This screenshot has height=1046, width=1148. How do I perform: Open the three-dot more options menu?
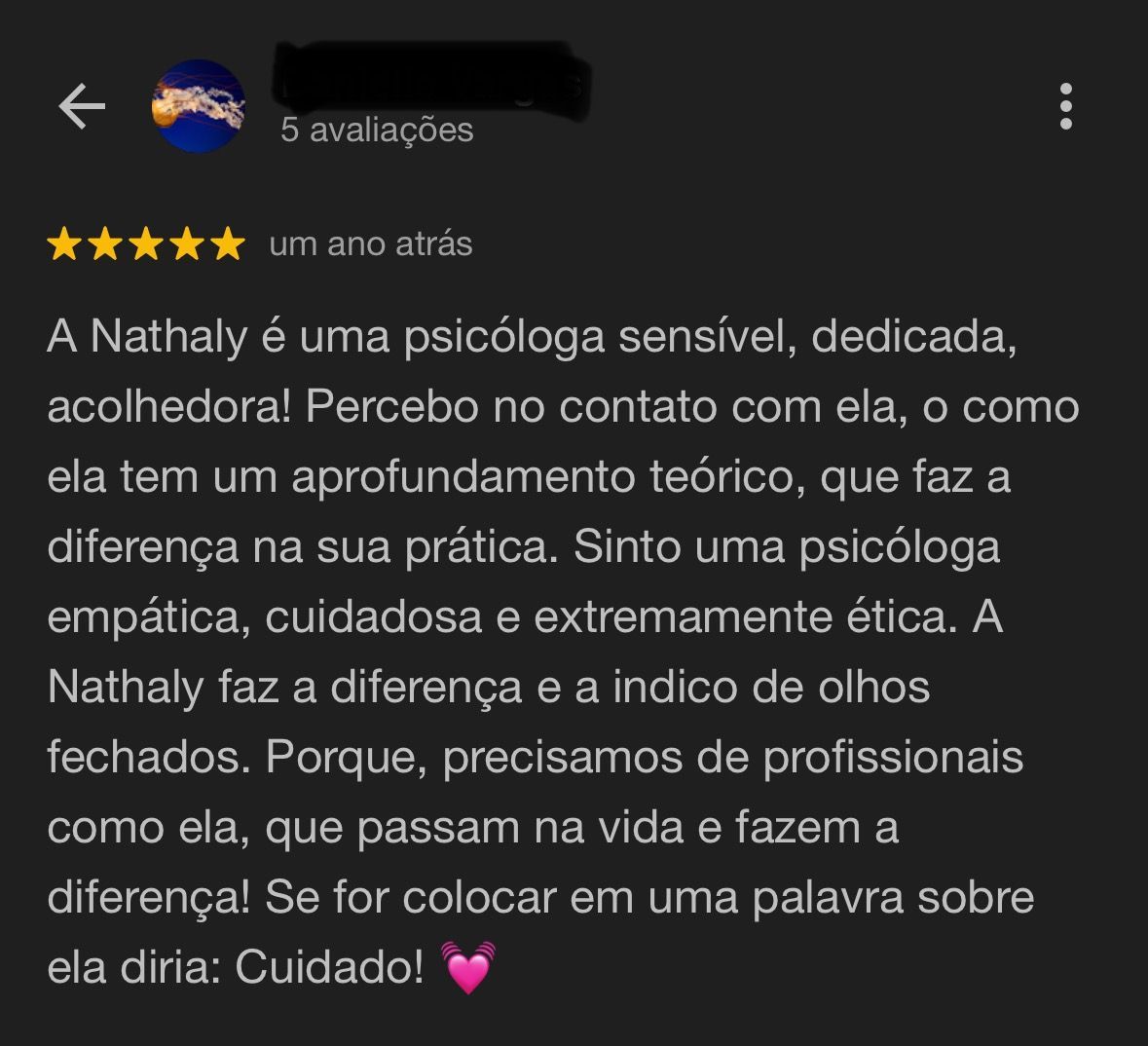point(1066,106)
